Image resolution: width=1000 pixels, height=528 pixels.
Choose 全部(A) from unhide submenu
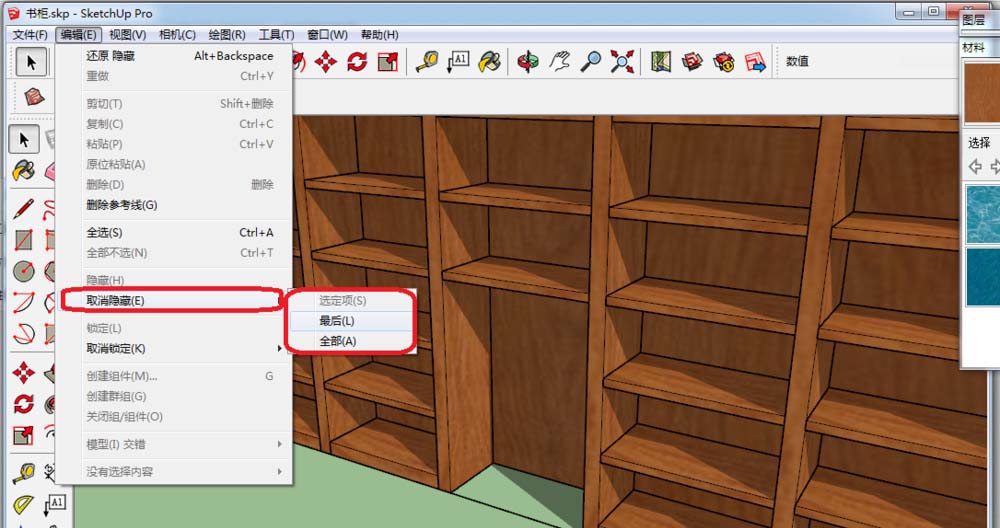(337, 341)
